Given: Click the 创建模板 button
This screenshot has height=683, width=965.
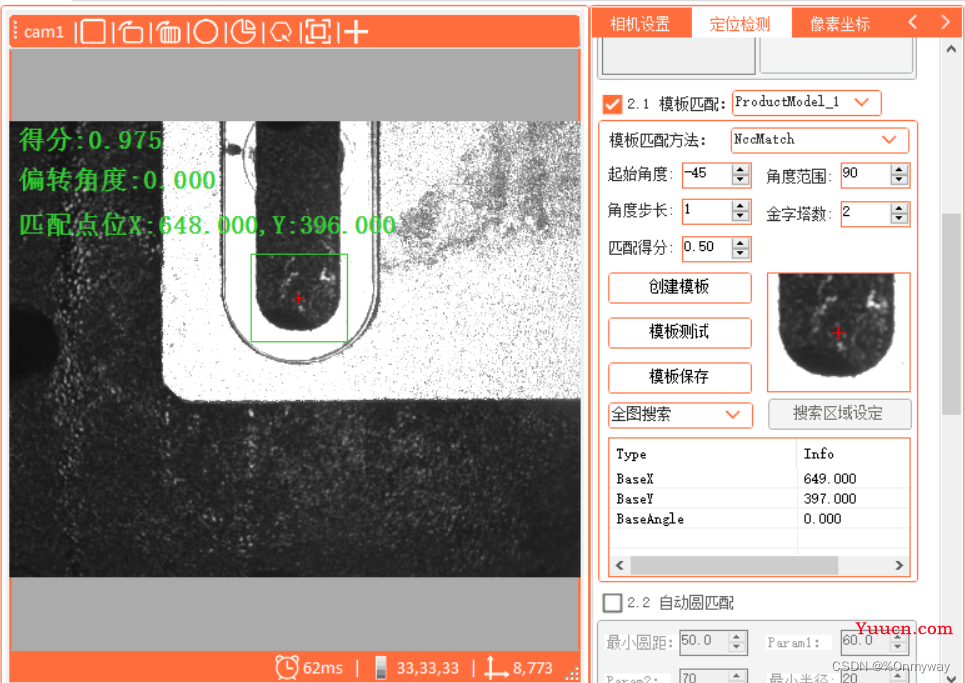Looking at the screenshot, I should pos(679,287).
